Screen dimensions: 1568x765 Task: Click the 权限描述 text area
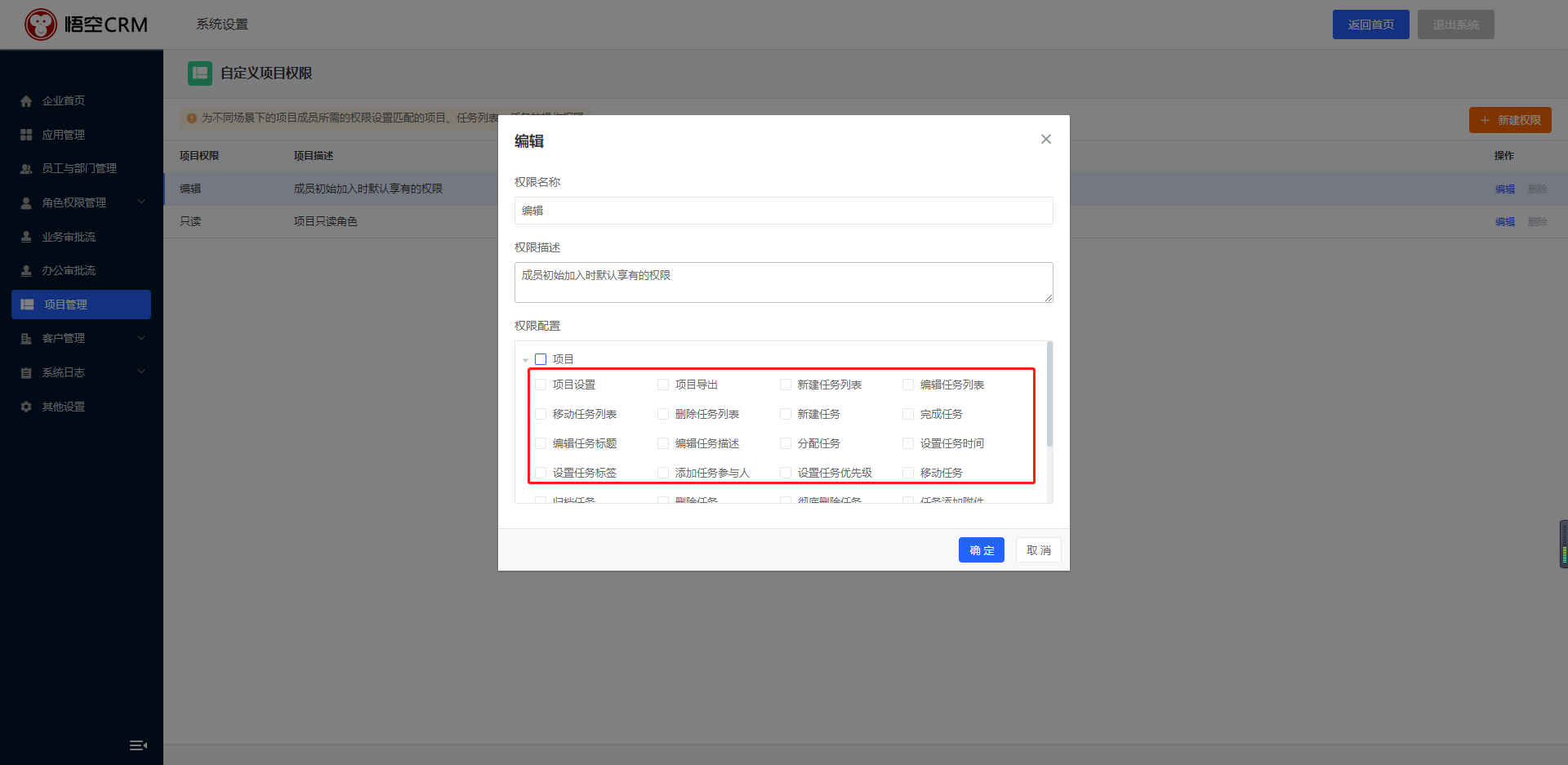pos(784,282)
